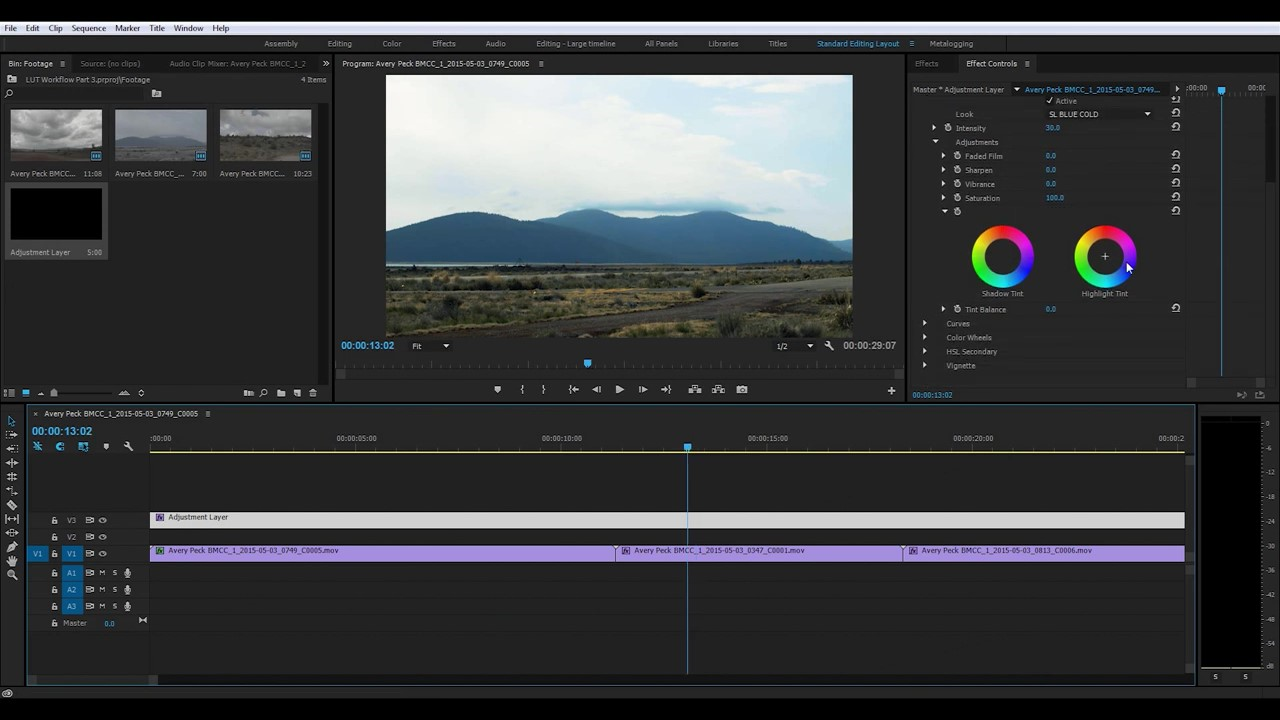Expand the Curves section
The width and height of the screenshot is (1280, 720).
925,324
